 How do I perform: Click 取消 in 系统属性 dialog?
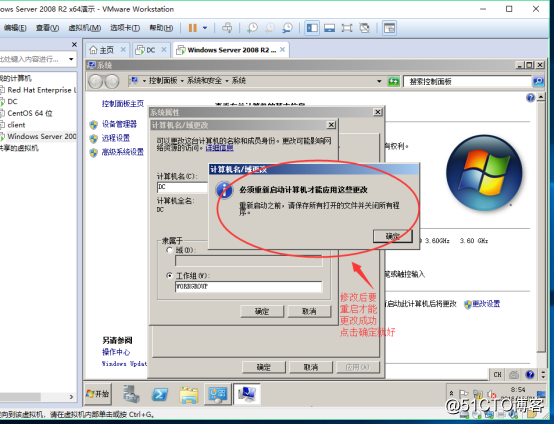tap(311, 367)
